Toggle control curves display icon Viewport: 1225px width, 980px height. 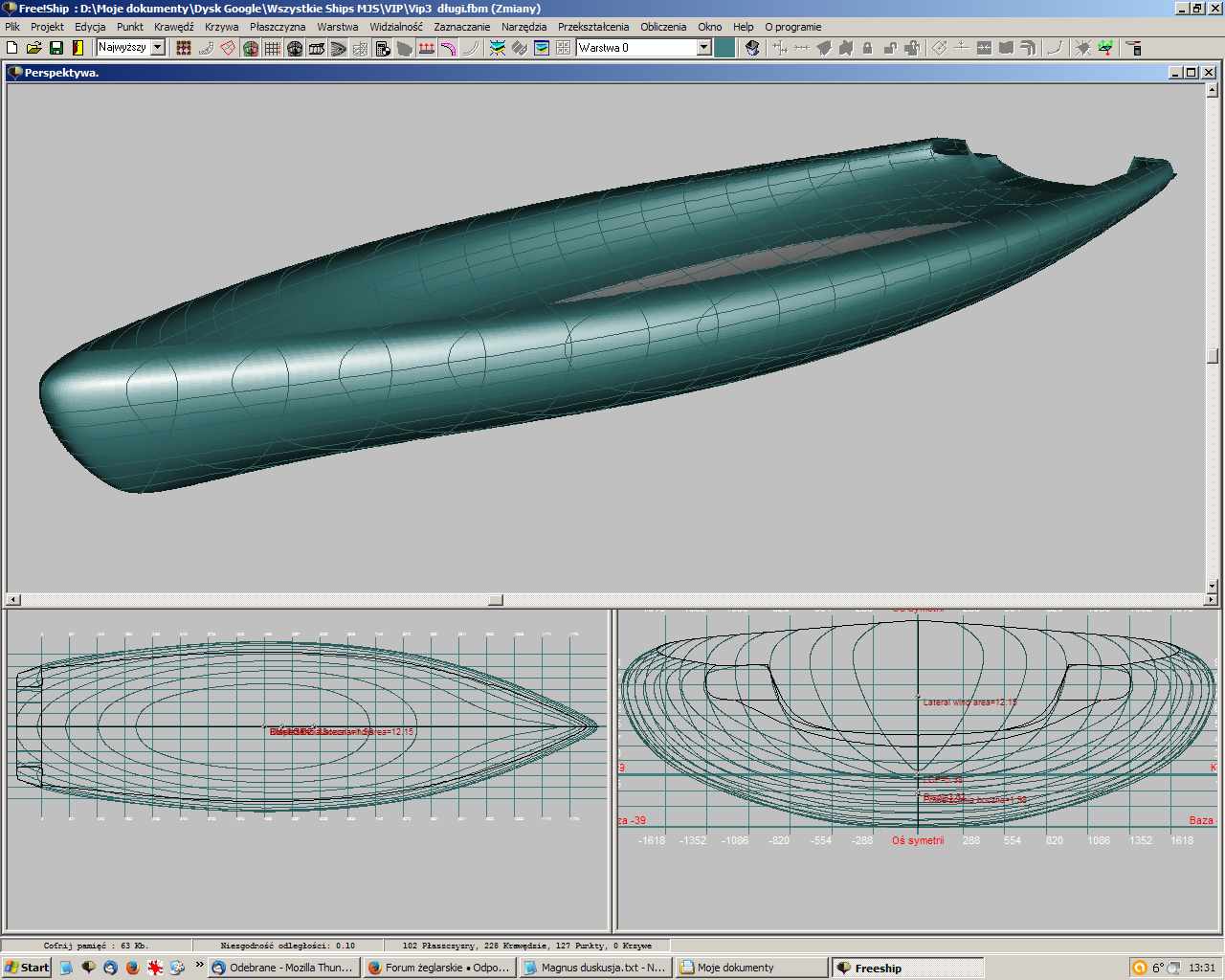(x=228, y=48)
